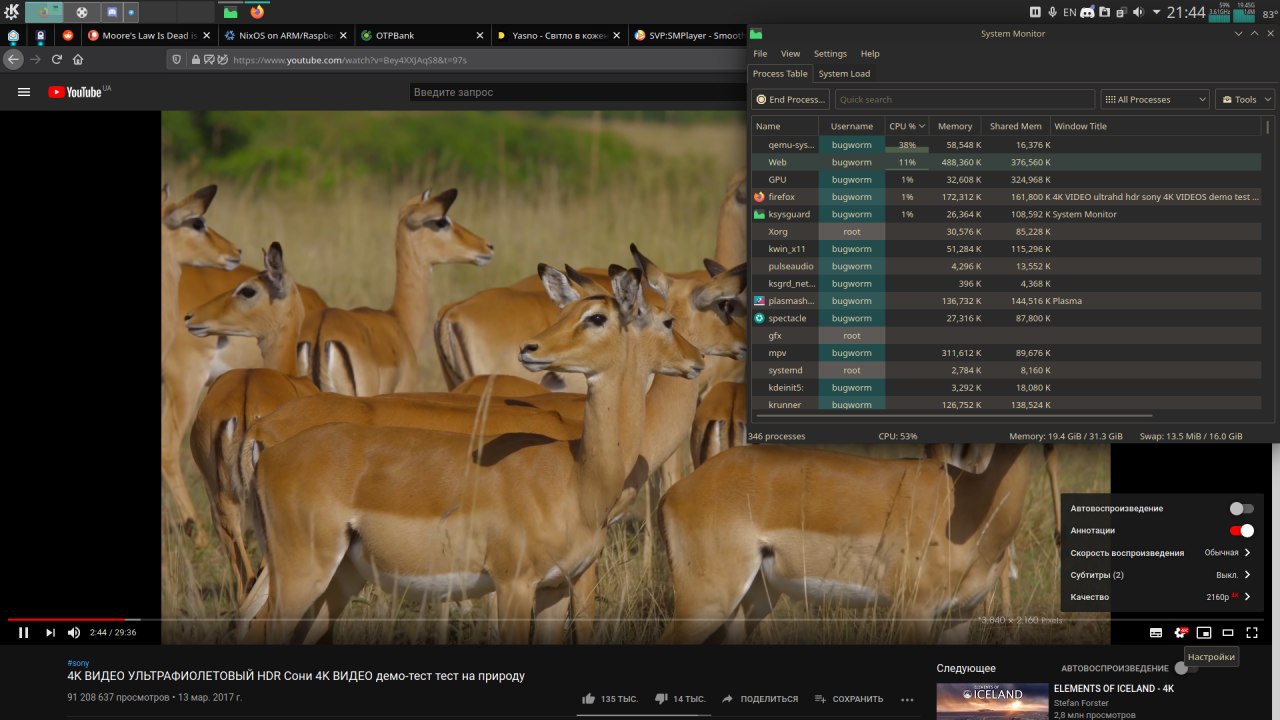Open the clipboard tray icon
Image resolution: width=1280 pixels, height=720 pixels.
[1119, 12]
